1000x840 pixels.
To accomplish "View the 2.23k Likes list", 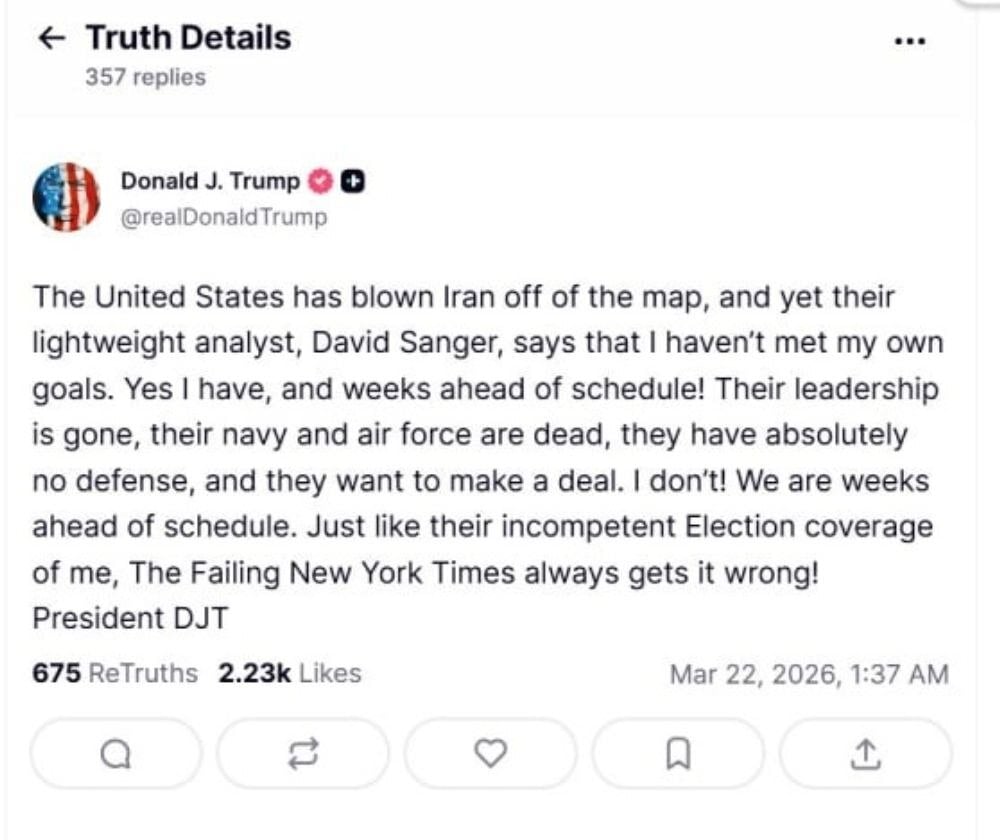I will 289,673.
